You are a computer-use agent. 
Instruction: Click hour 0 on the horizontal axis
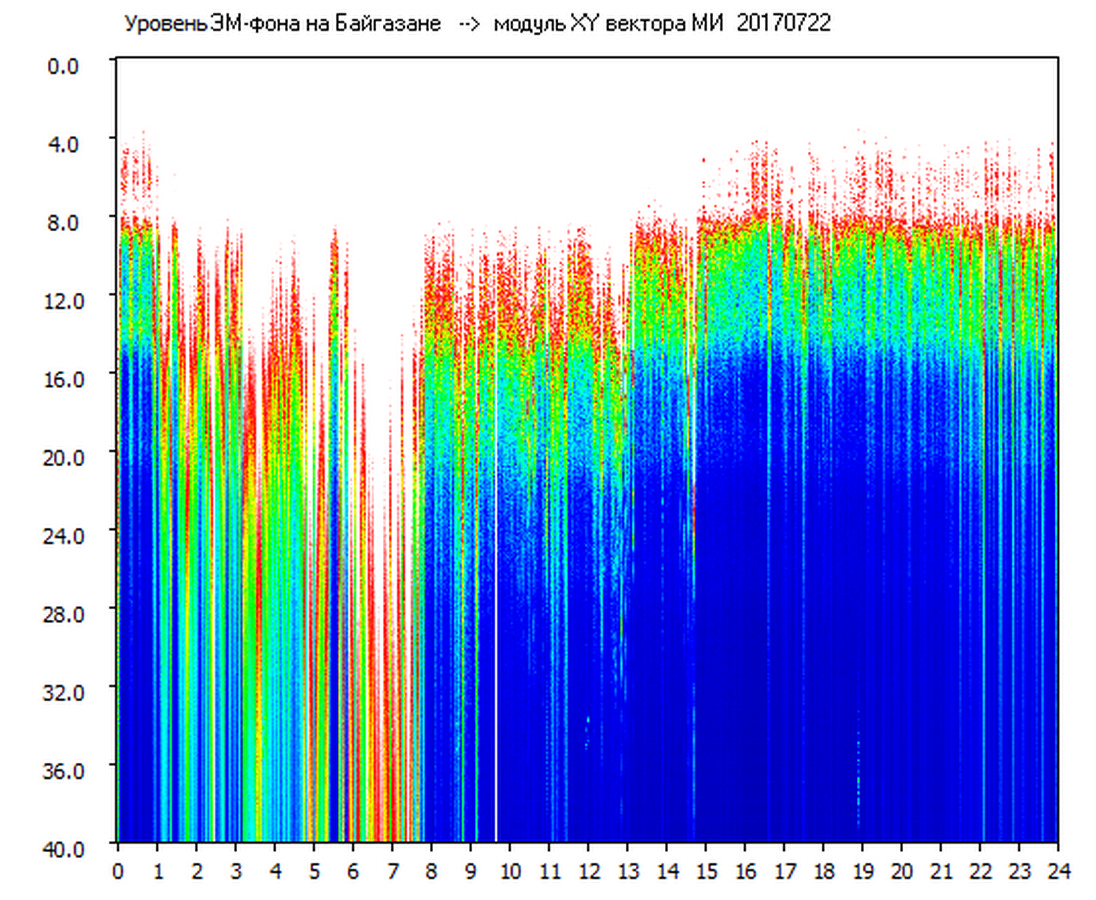click(118, 870)
